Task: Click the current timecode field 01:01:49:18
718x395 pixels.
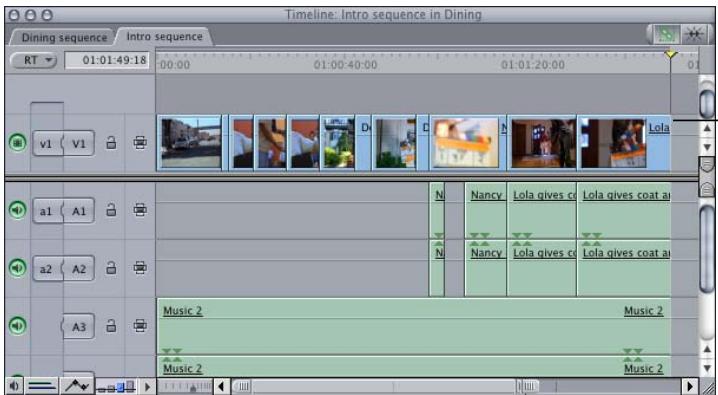Action: pos(108,60)
